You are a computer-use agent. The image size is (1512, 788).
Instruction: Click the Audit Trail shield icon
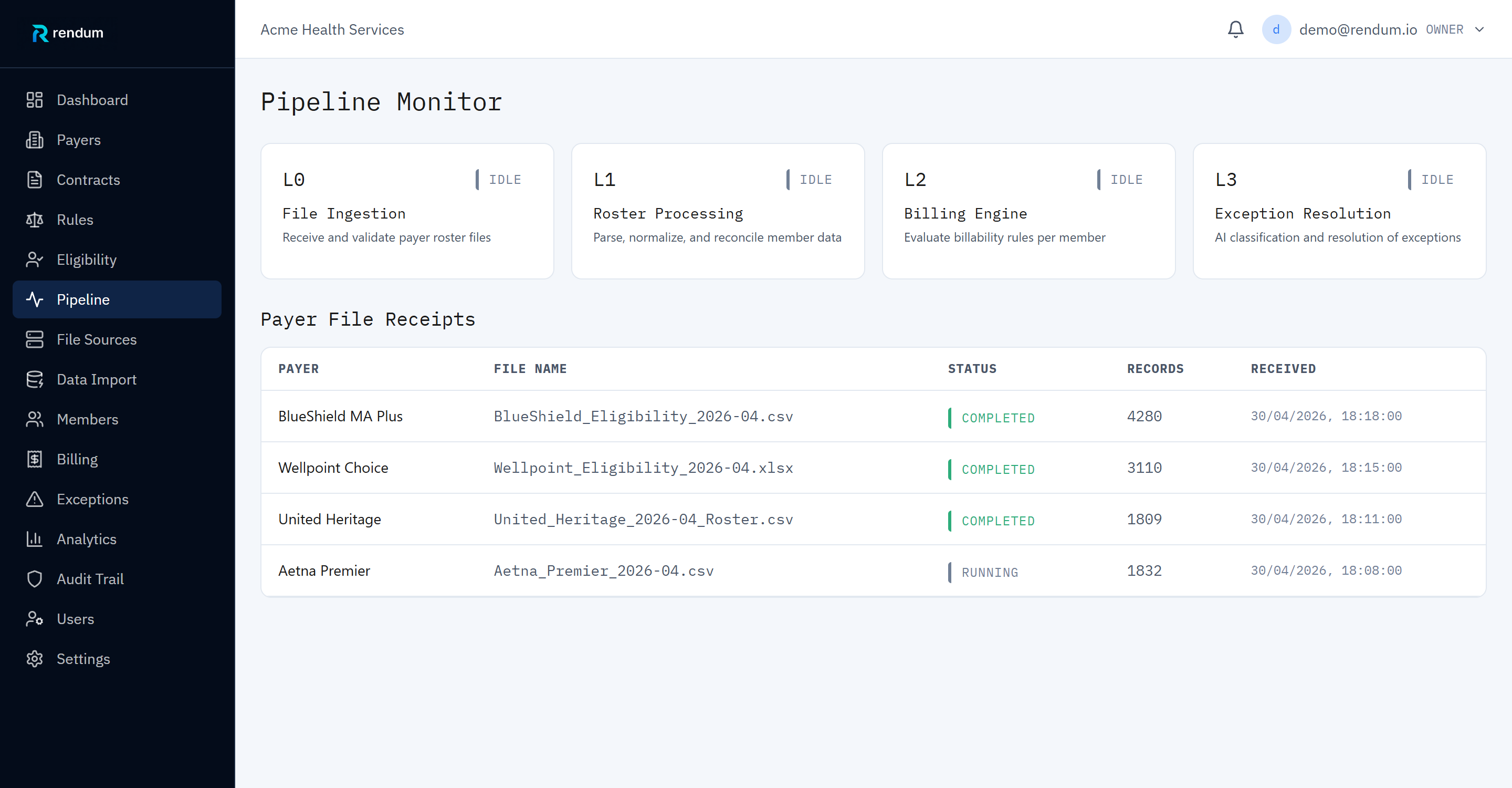(35, 579)
